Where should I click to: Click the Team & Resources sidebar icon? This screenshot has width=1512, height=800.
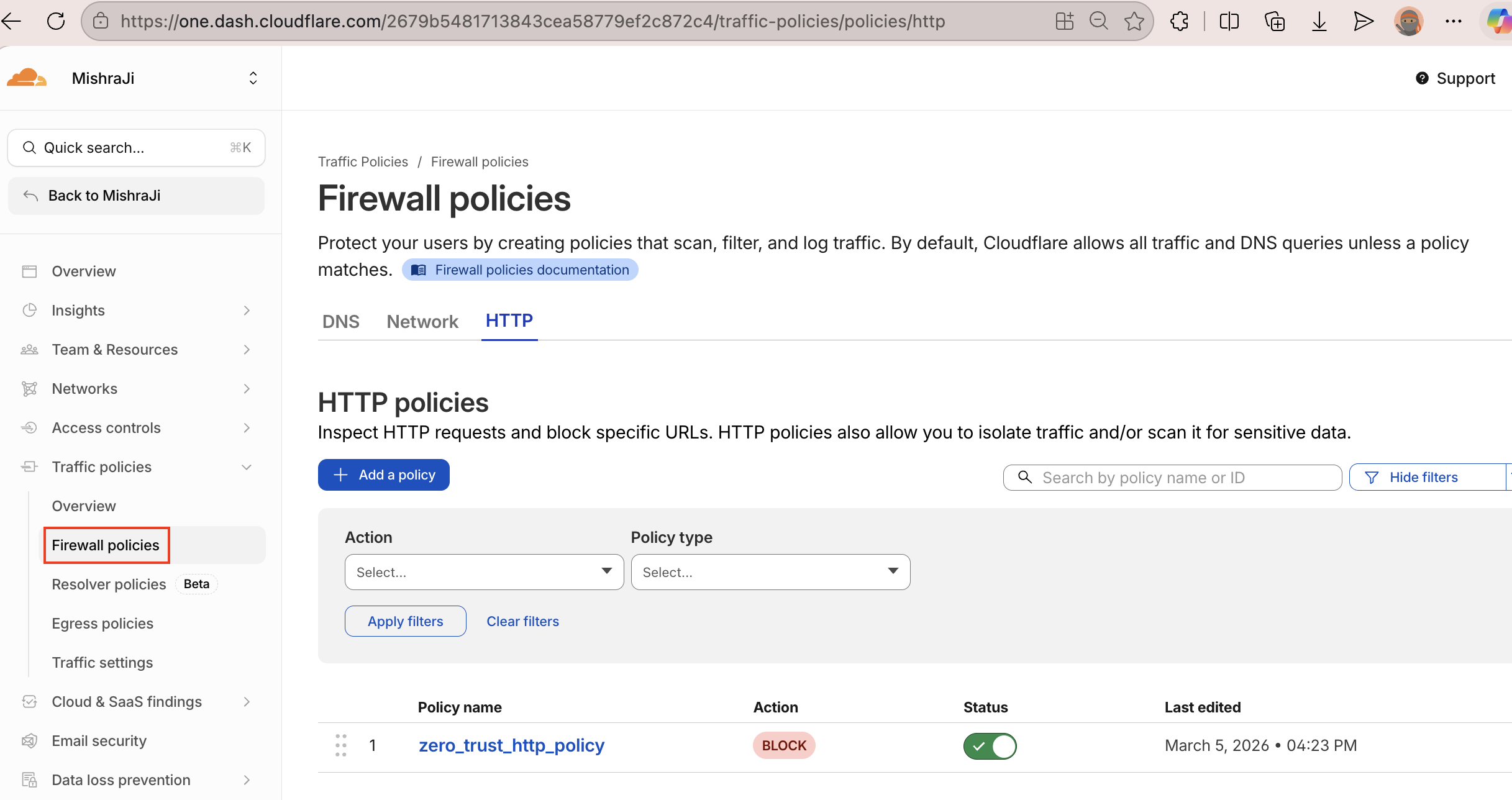click(30, 349)
